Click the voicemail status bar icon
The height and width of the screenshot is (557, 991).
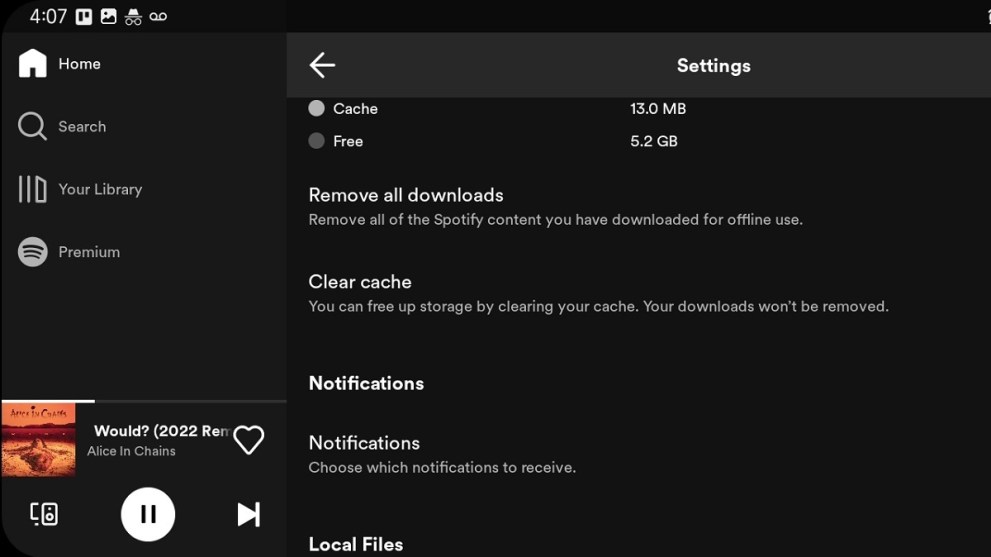[x=158, y=16]
